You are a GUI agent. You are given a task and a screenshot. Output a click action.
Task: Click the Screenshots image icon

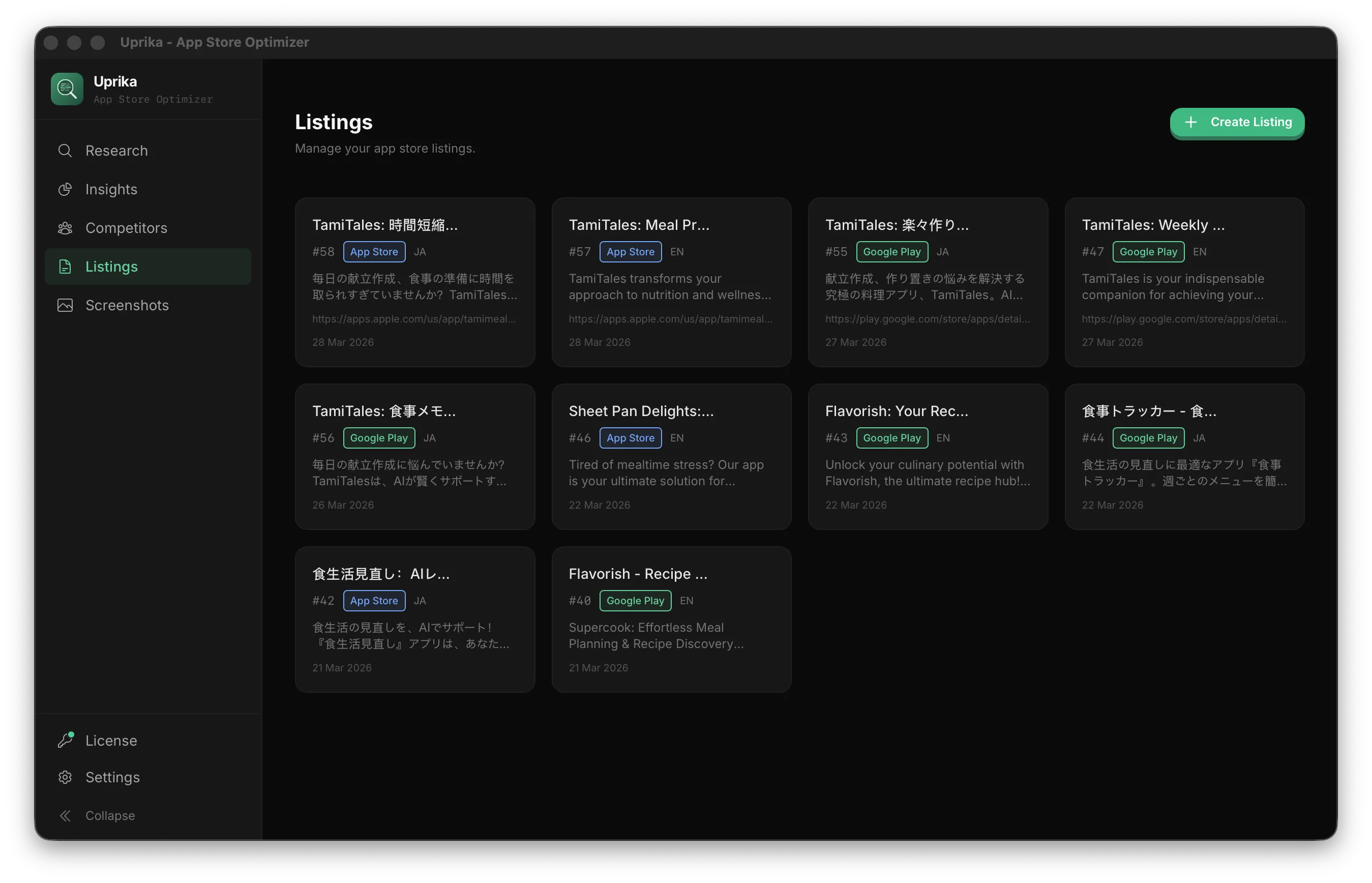click(65, 305)
